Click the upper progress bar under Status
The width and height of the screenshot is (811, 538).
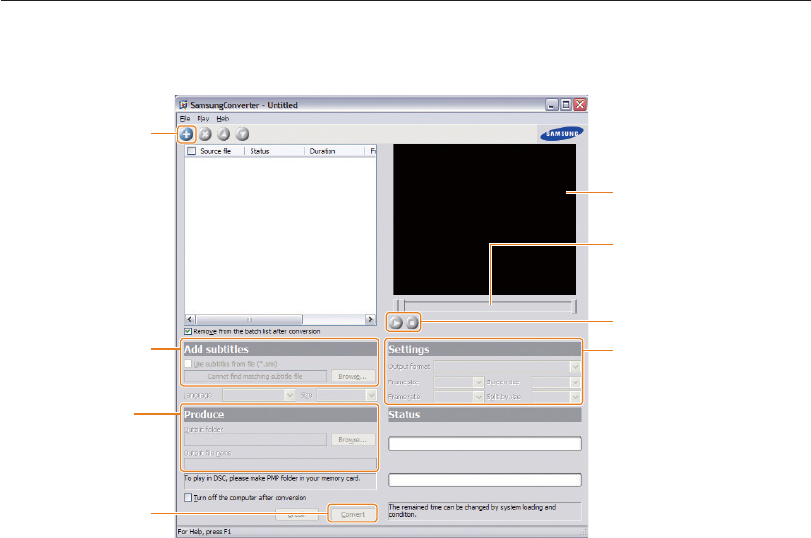[x=485, y=443]
